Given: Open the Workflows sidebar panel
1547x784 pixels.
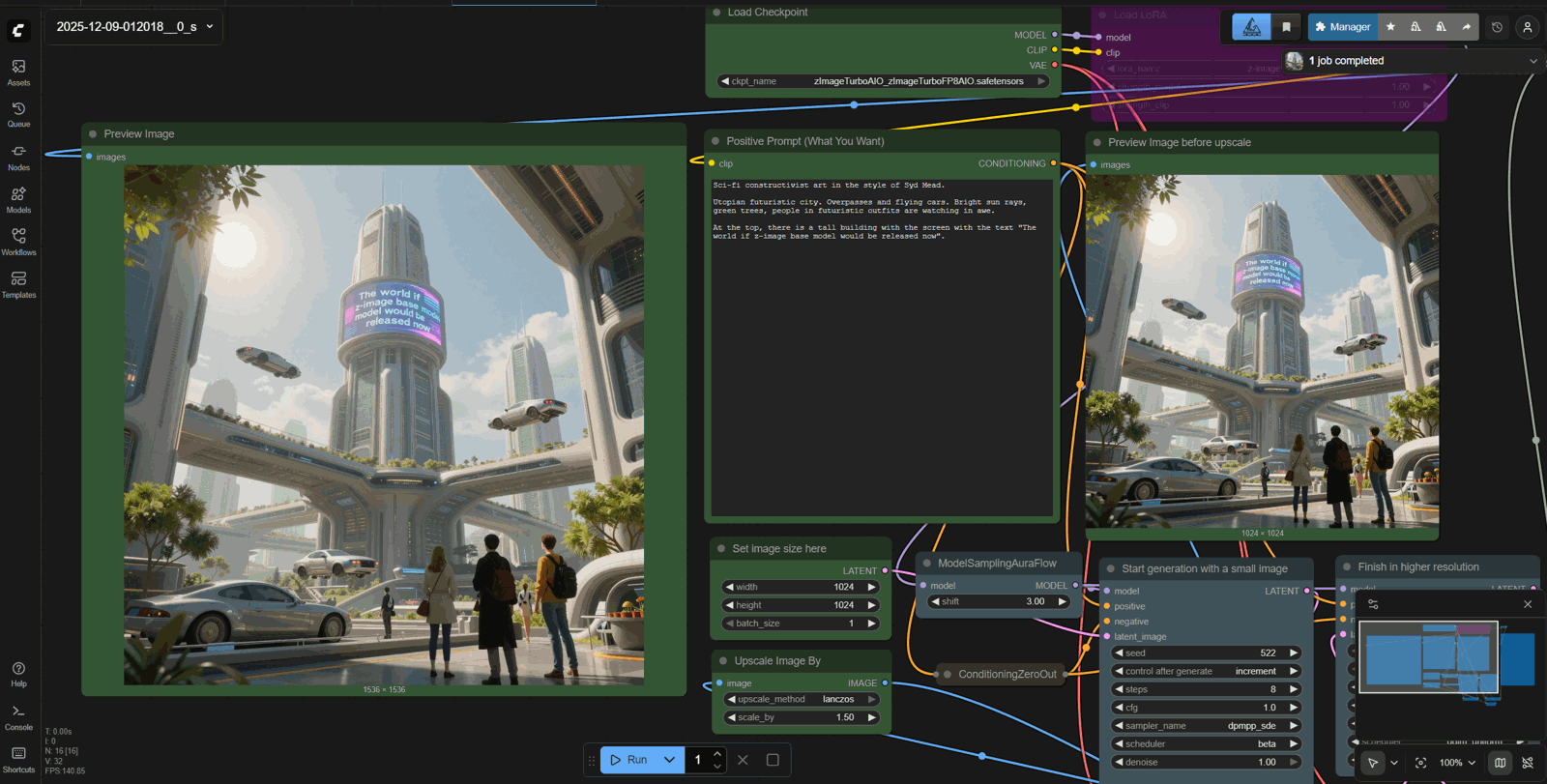Looking at the screenshot, I should pos(18,242).
